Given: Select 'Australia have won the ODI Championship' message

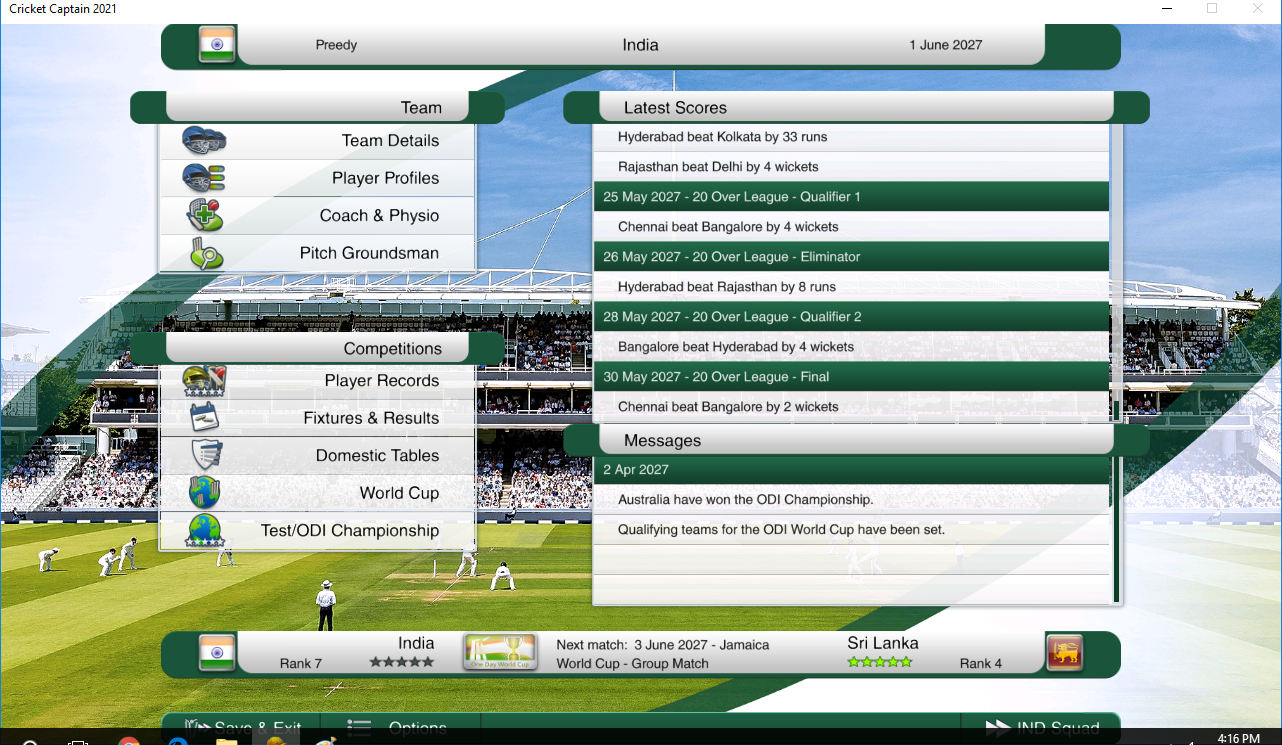Looking at the screenshot, I should [851, 500].
